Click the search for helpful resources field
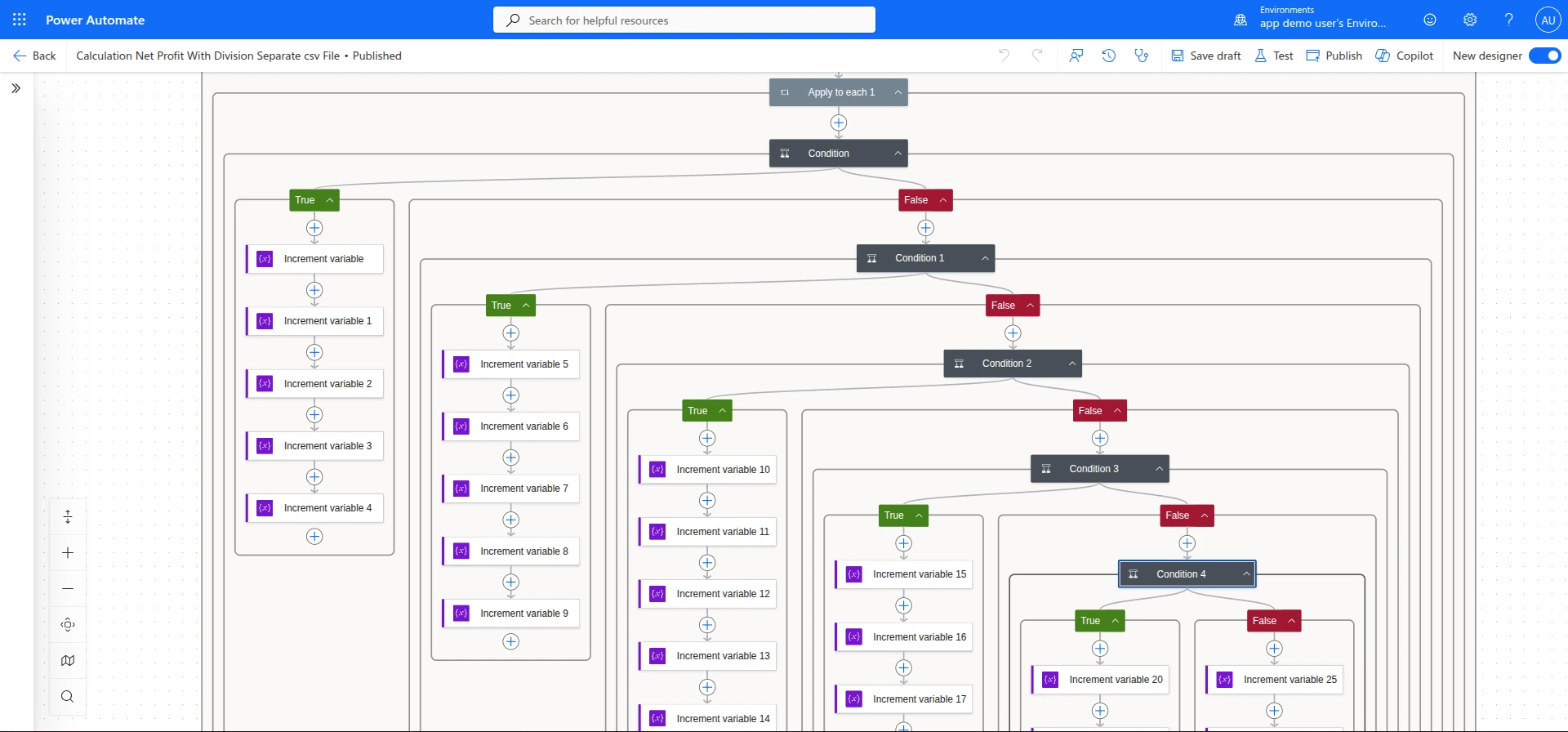This screenshot has height=732, width=1568. point(684,20)
